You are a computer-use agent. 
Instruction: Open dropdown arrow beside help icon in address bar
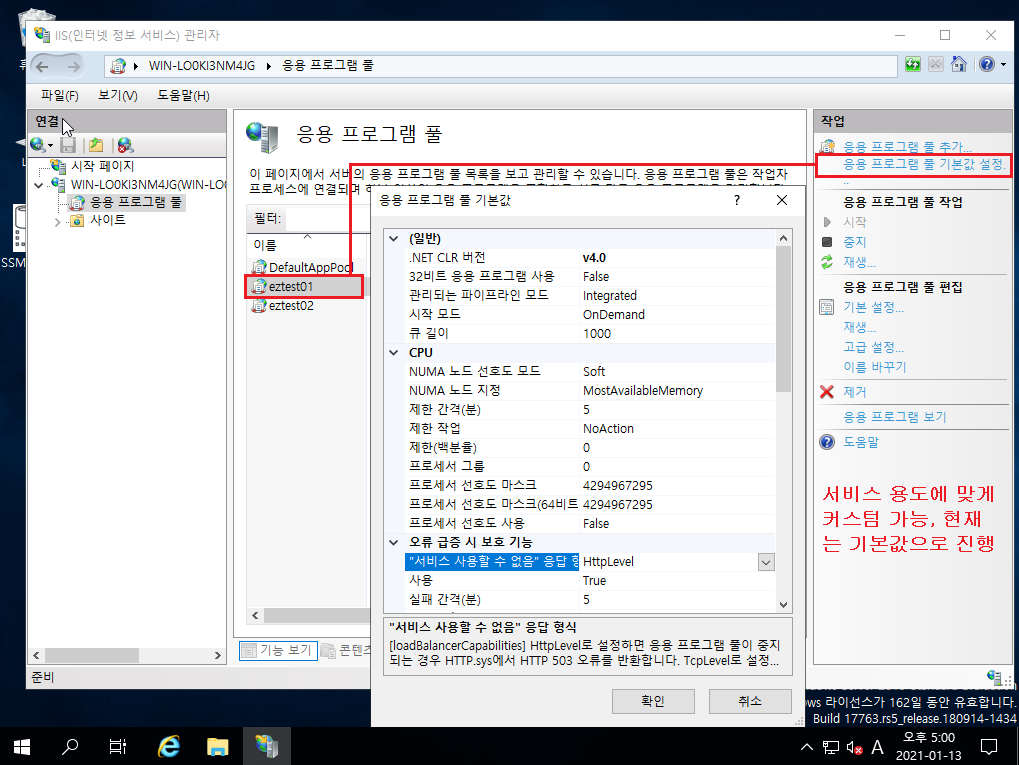(x=1003, y=64)
